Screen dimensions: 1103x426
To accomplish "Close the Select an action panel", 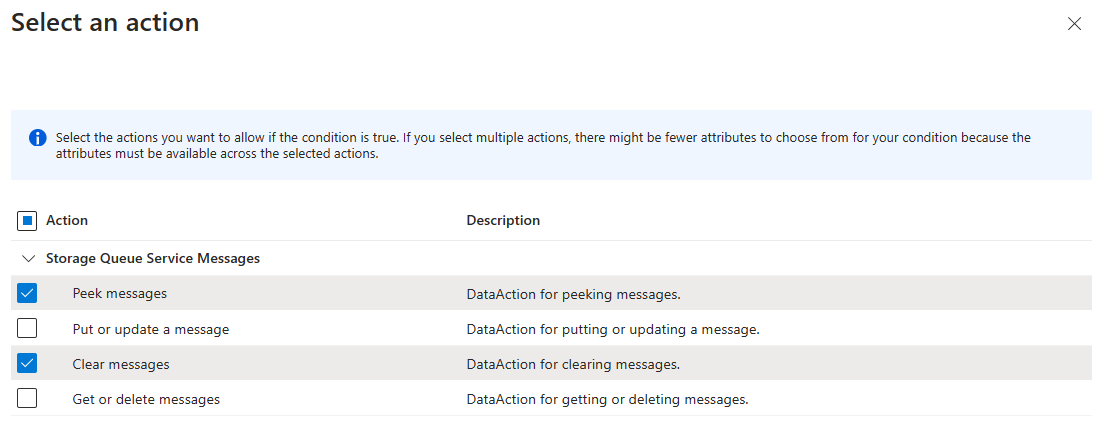I will 1074,24.
